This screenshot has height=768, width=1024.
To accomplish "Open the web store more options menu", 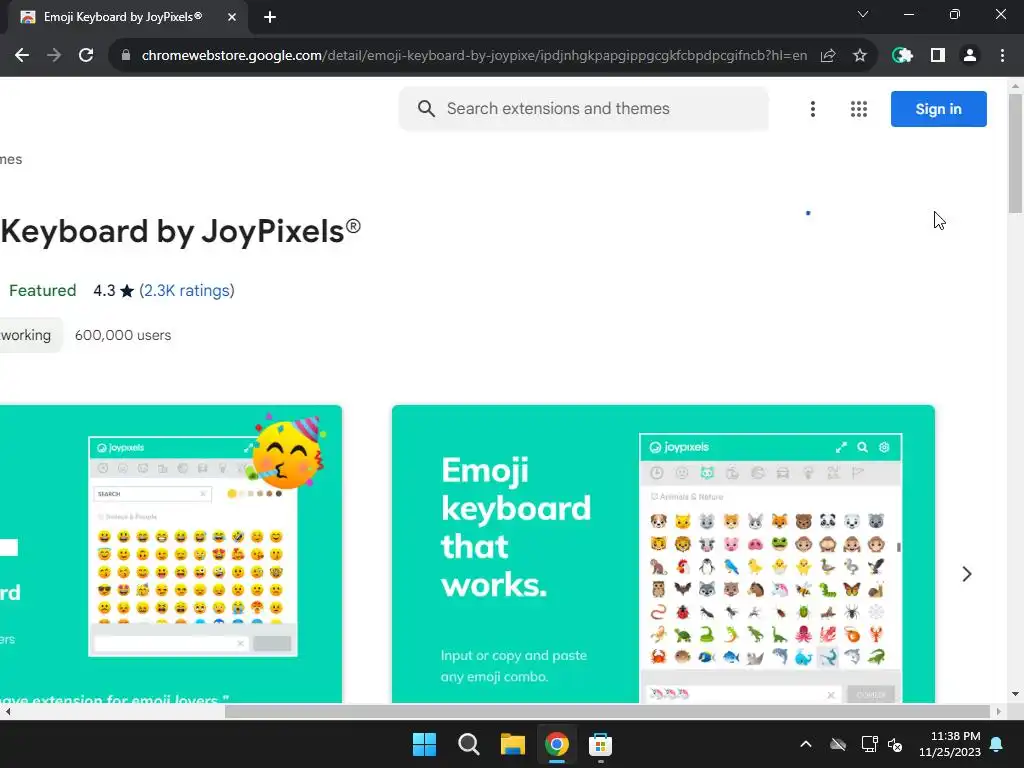I will (x=812, y=109).
